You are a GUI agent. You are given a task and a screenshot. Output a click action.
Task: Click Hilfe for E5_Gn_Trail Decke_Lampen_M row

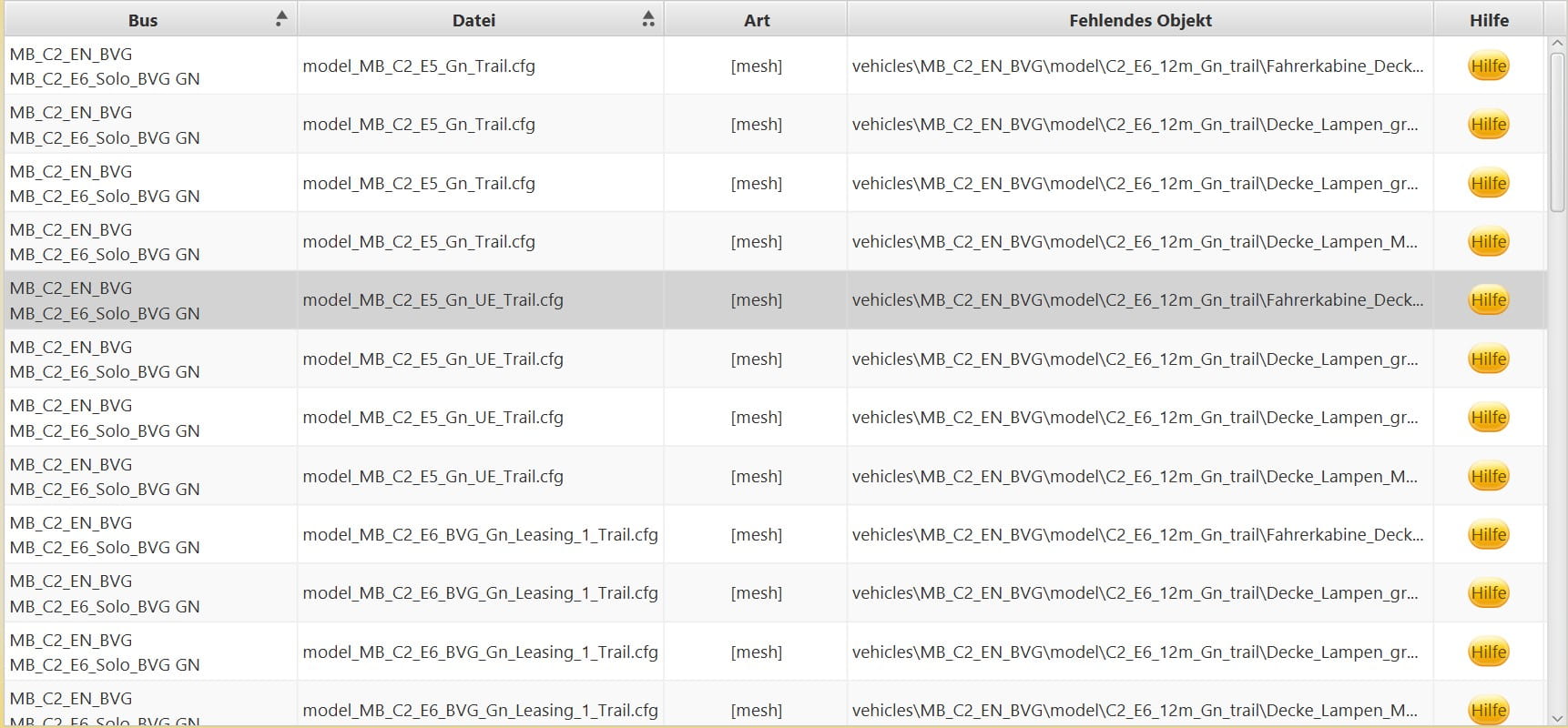coord(1488,242)
